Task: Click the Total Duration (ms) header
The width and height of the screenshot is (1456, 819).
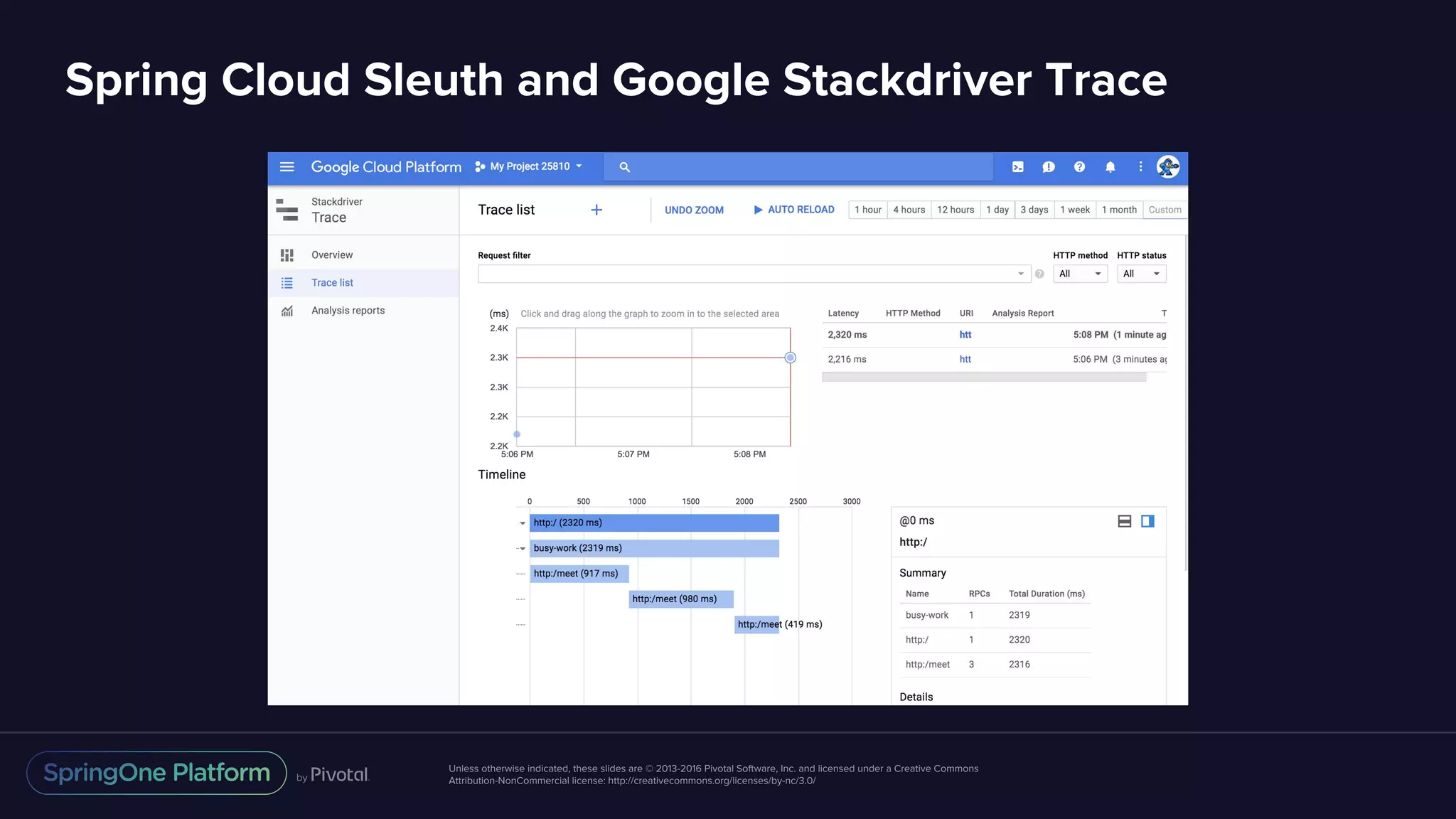Action: click(x=1046, y=594)
